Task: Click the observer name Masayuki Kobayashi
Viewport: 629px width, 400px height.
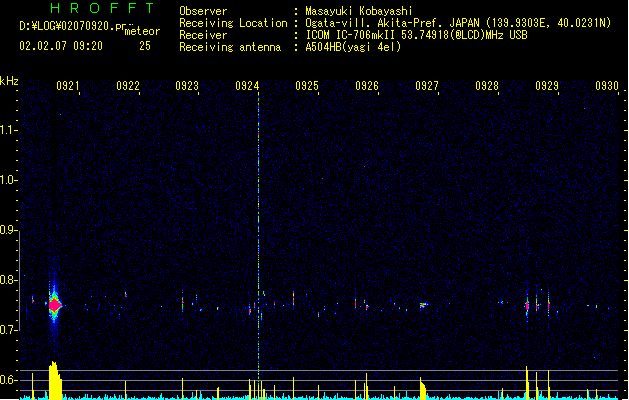Action: [359, 11]
